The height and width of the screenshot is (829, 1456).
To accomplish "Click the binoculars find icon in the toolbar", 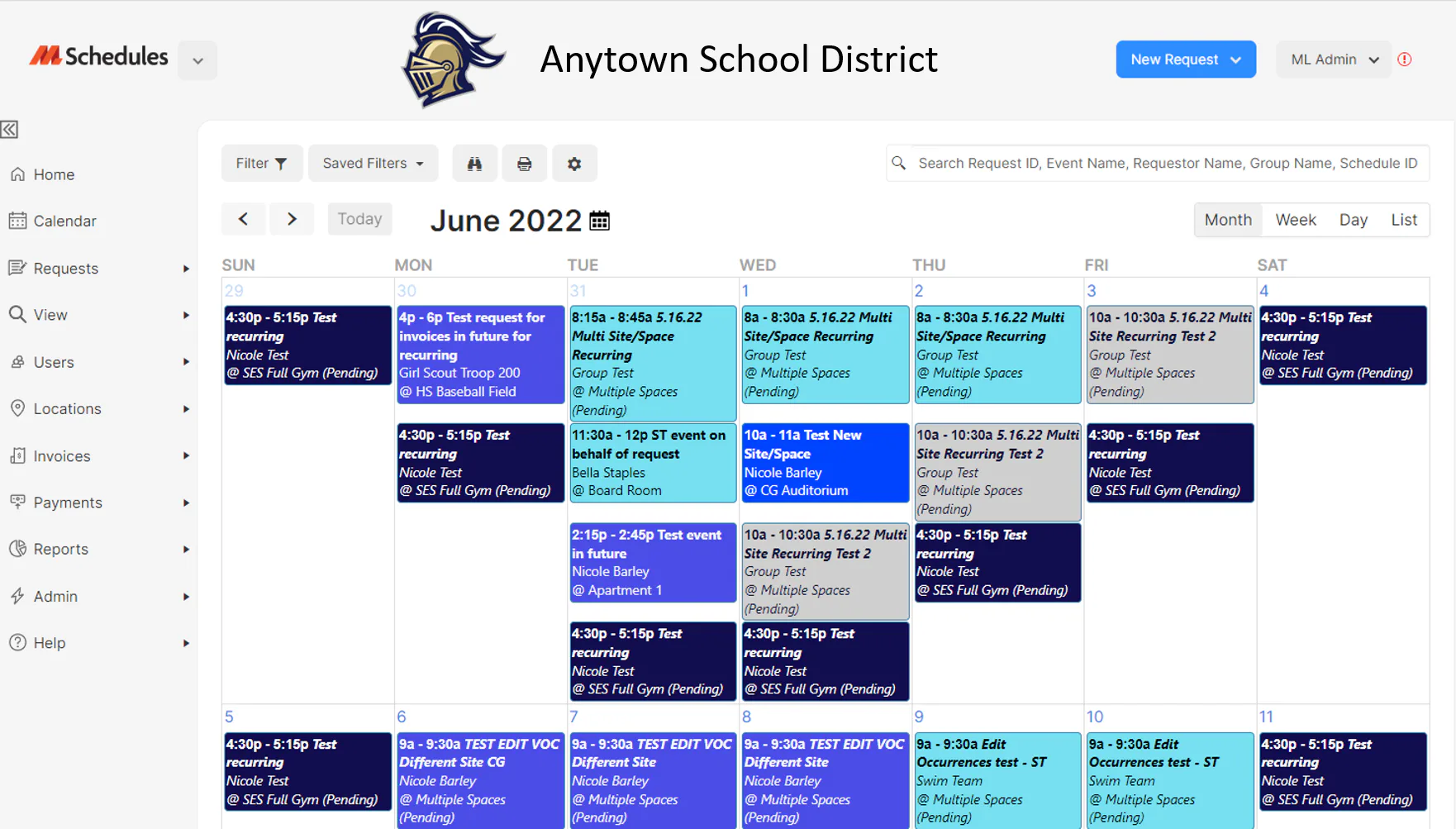I will click(x=474, y=164).
